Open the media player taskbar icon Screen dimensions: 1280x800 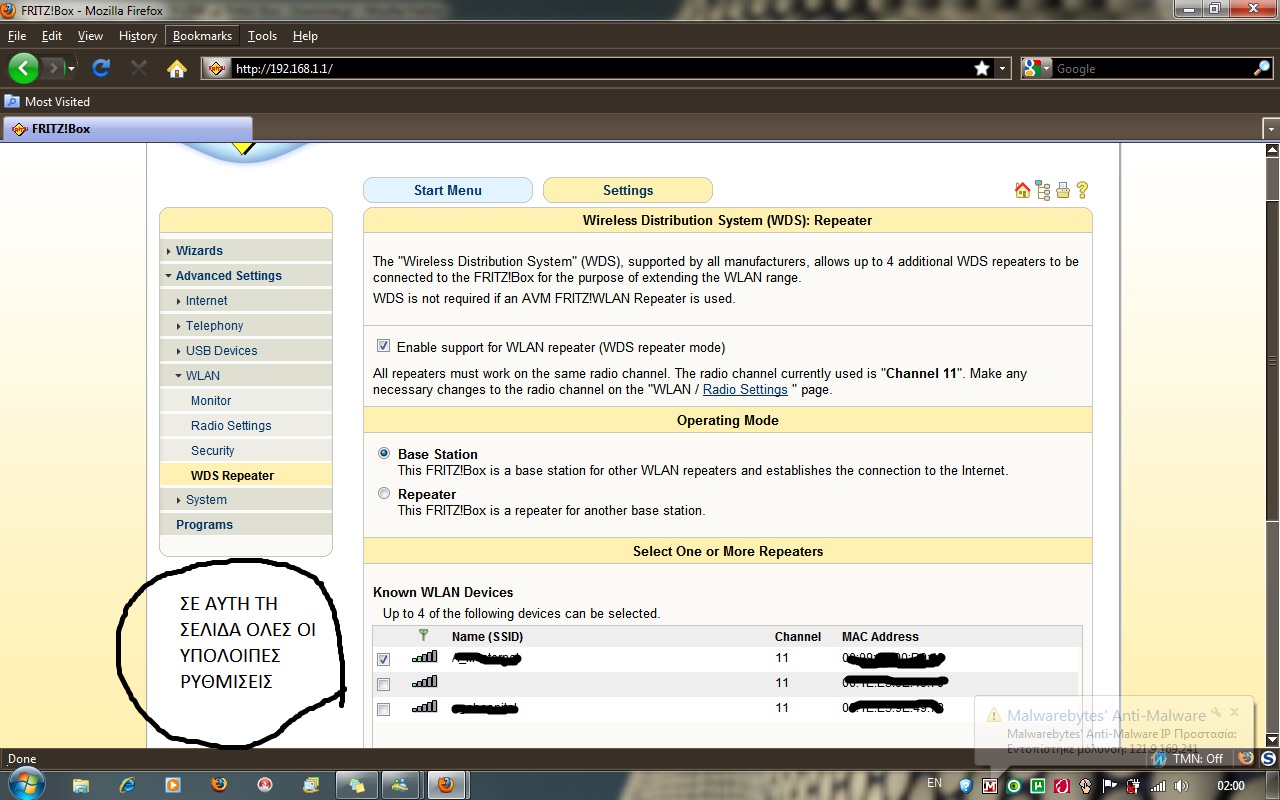(173, 785)
